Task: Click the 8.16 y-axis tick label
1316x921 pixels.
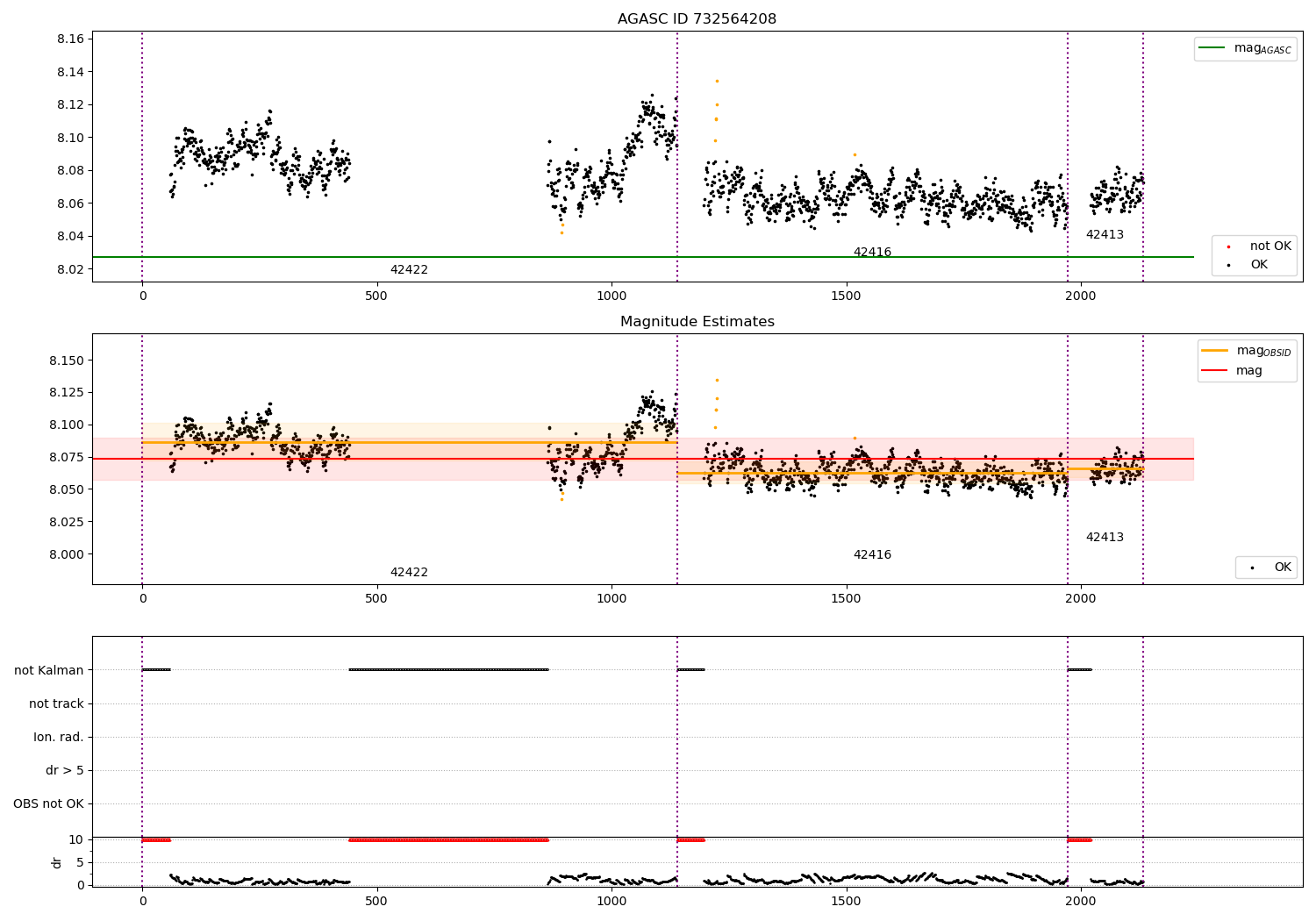Action: [70, 39]
